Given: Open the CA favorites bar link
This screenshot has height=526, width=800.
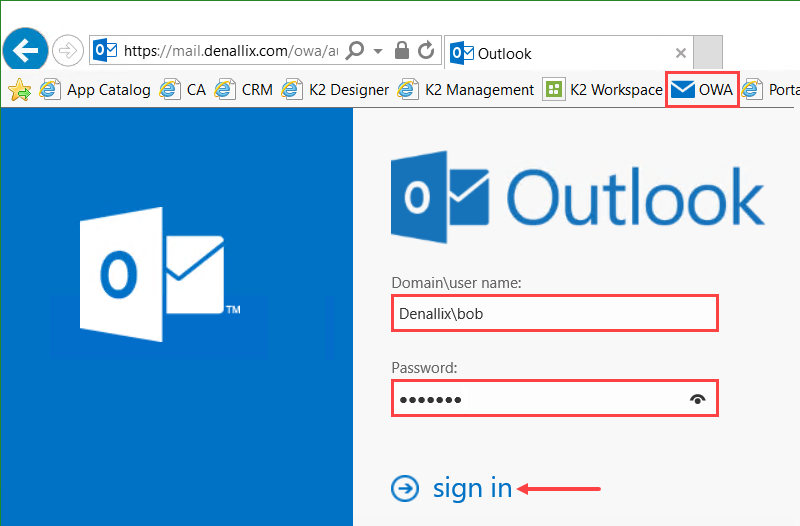Looking at the screenshot, I should point(182,90).
